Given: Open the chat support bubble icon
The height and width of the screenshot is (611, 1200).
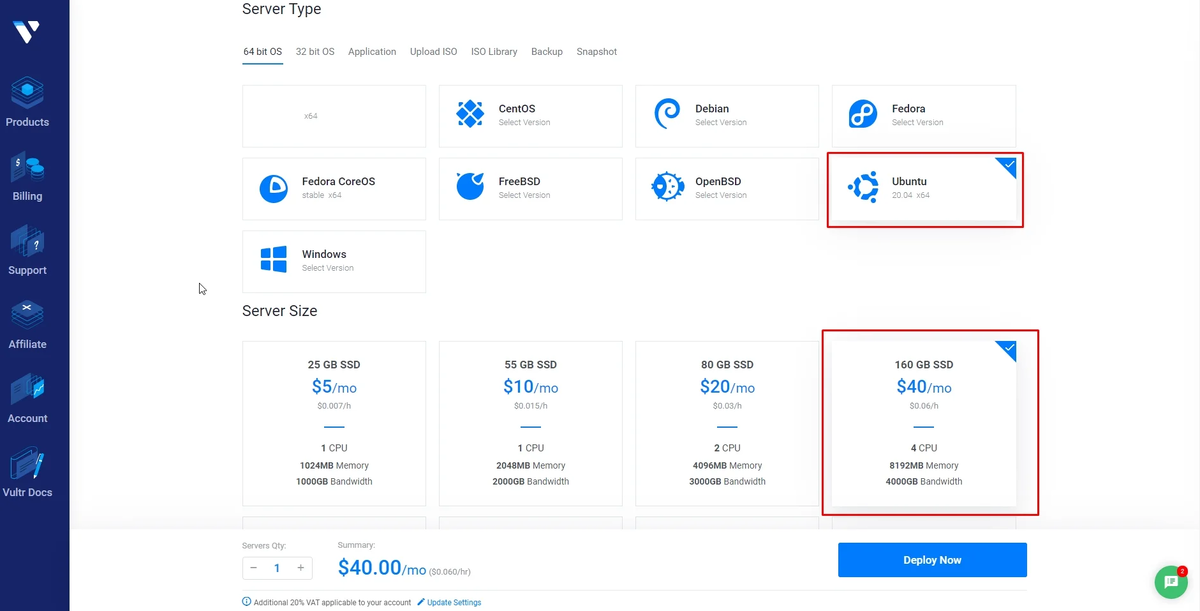Looking at the screenshot, I should coord(1171,581).
